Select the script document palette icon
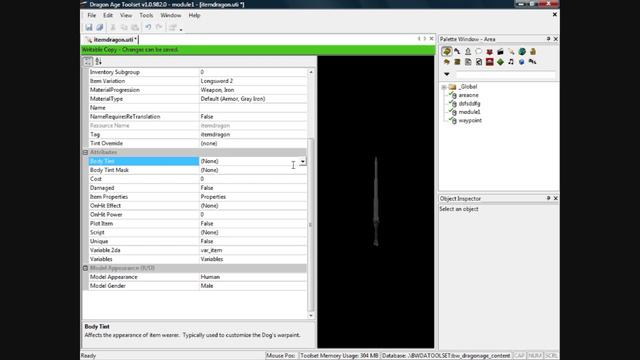Viewport: 640px width, 360px height. (x=468, y=62)
